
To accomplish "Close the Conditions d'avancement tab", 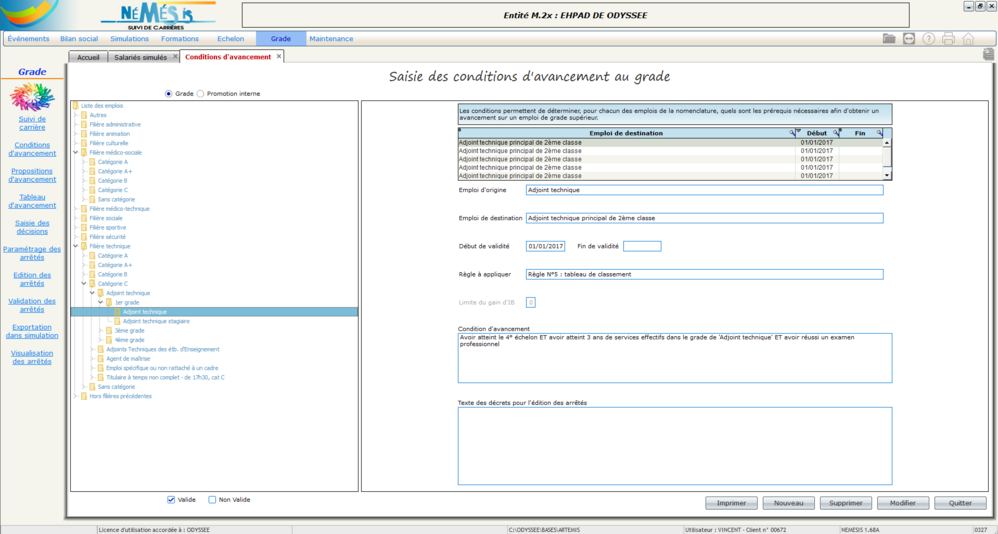I will point(279,57).
